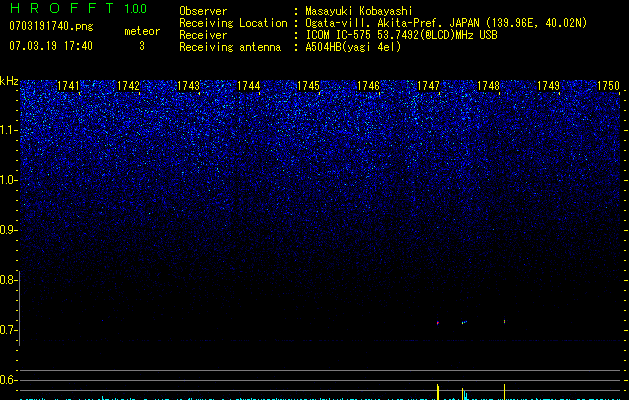This screenshot has width=629, height=400.
Task: Click the Receiving Location field label
Action: click(233, 23)
